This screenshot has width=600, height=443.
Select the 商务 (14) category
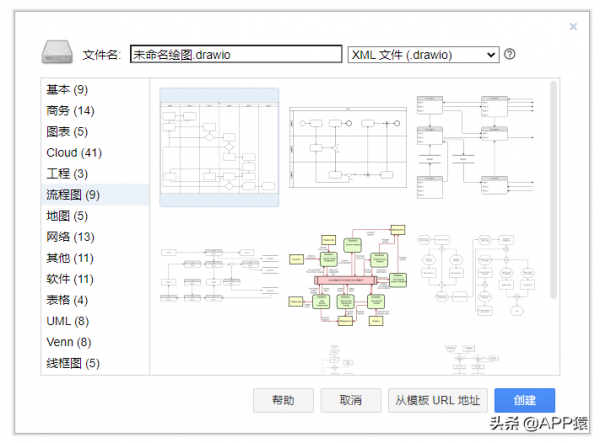(70, 111)
